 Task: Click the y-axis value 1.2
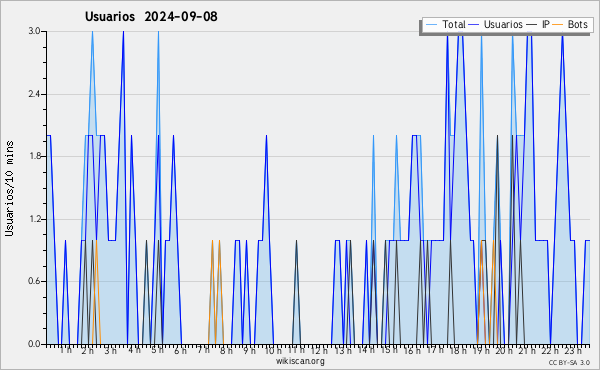click(34, 219)
